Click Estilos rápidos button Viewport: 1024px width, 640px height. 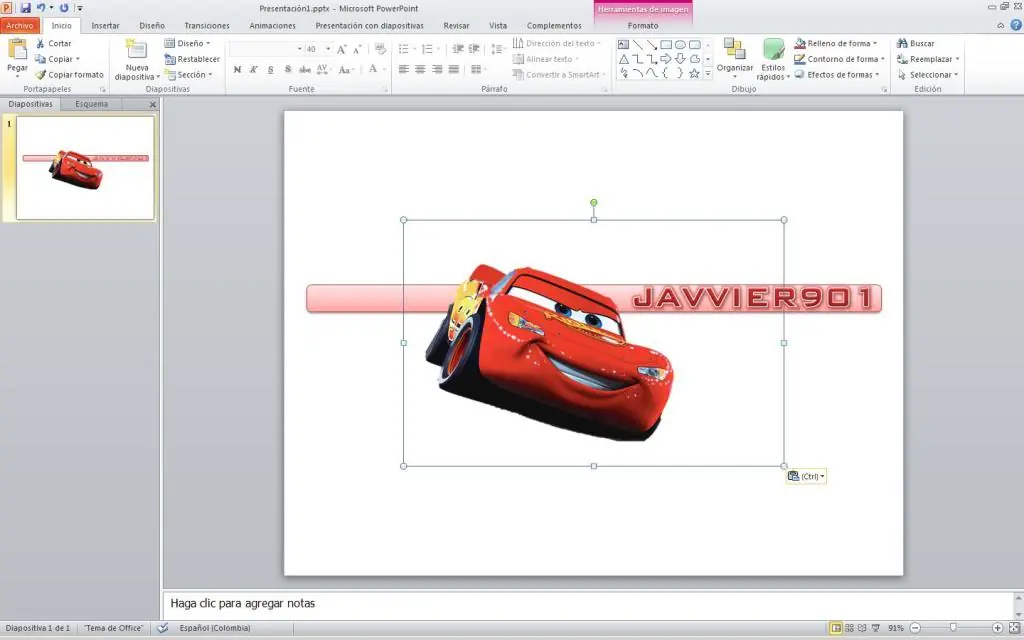(x=773, y=59)
